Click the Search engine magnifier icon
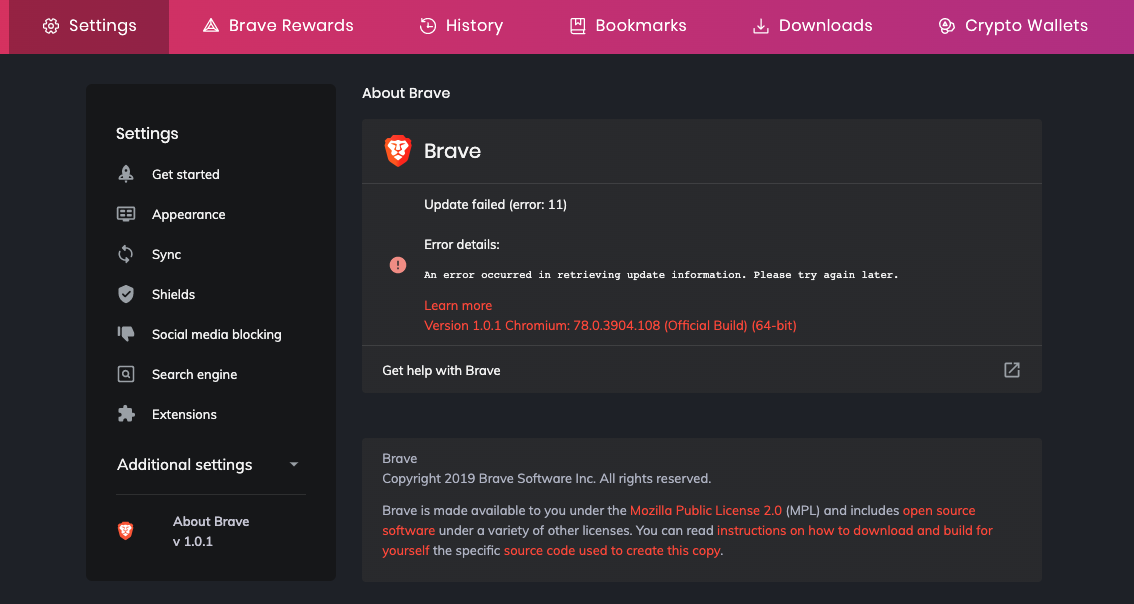1134x604 pixels. 126,374
